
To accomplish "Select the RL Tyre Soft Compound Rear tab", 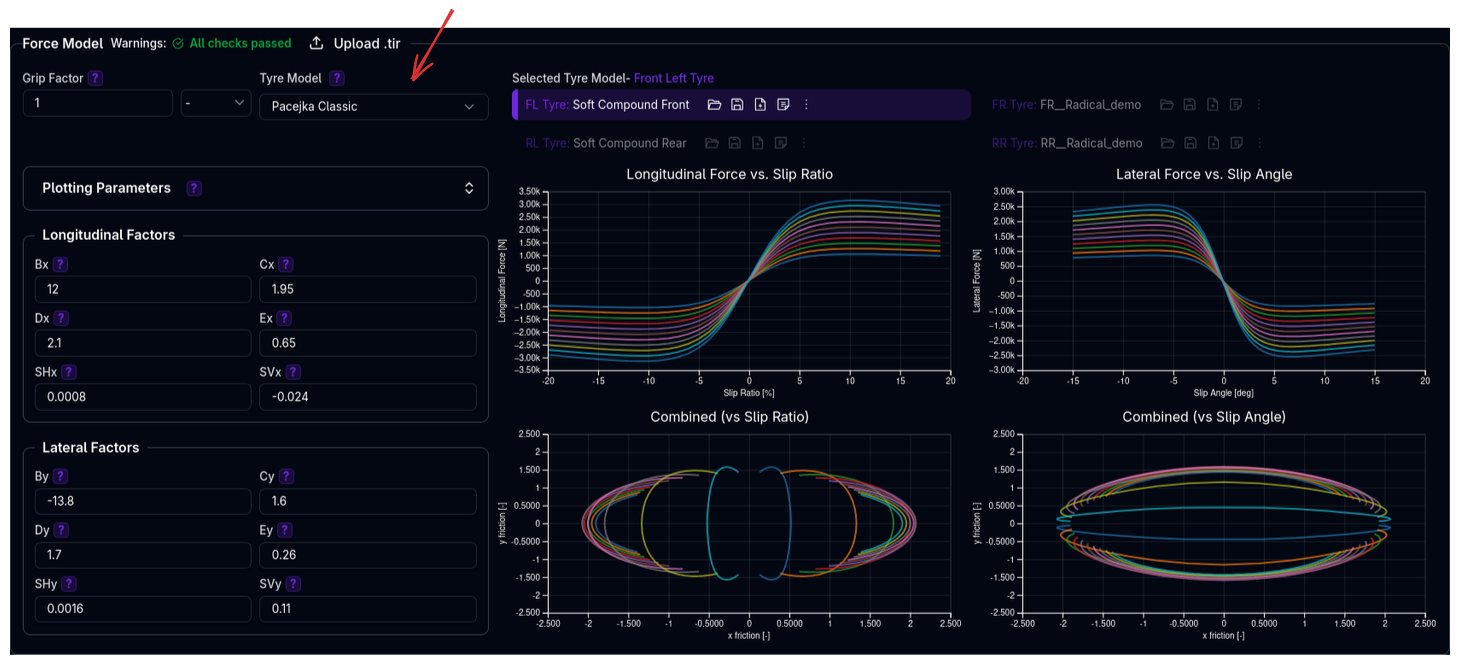I will 606,143.
